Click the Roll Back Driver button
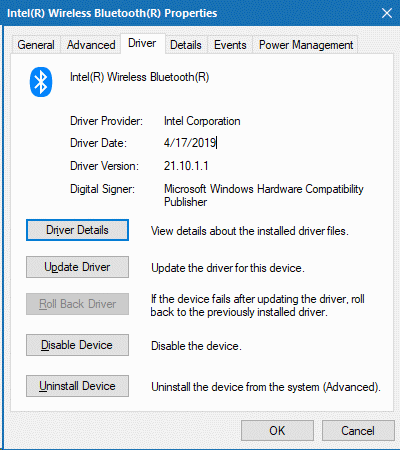400x450 pixels. (77, 304)
